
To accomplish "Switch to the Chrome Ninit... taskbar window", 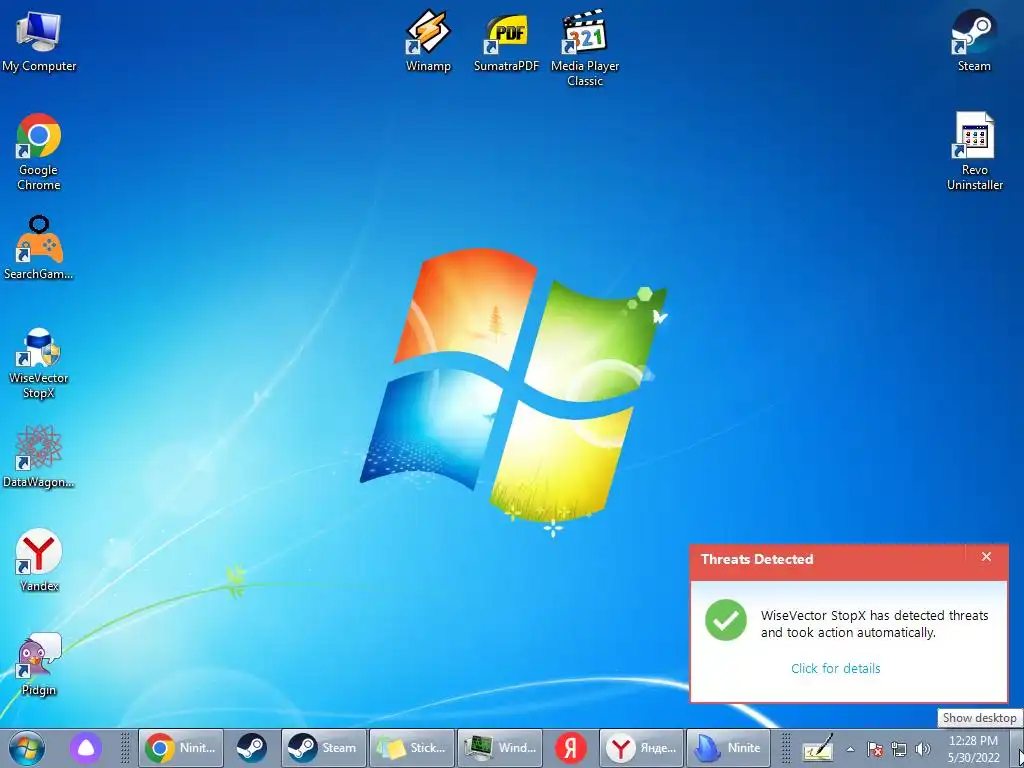I will click(x=181, y=748).
